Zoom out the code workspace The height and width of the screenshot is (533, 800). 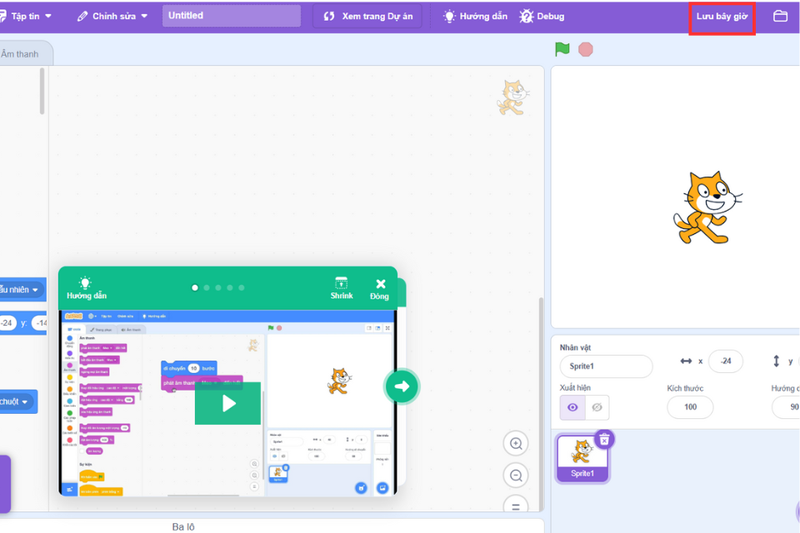pos(516,475)
